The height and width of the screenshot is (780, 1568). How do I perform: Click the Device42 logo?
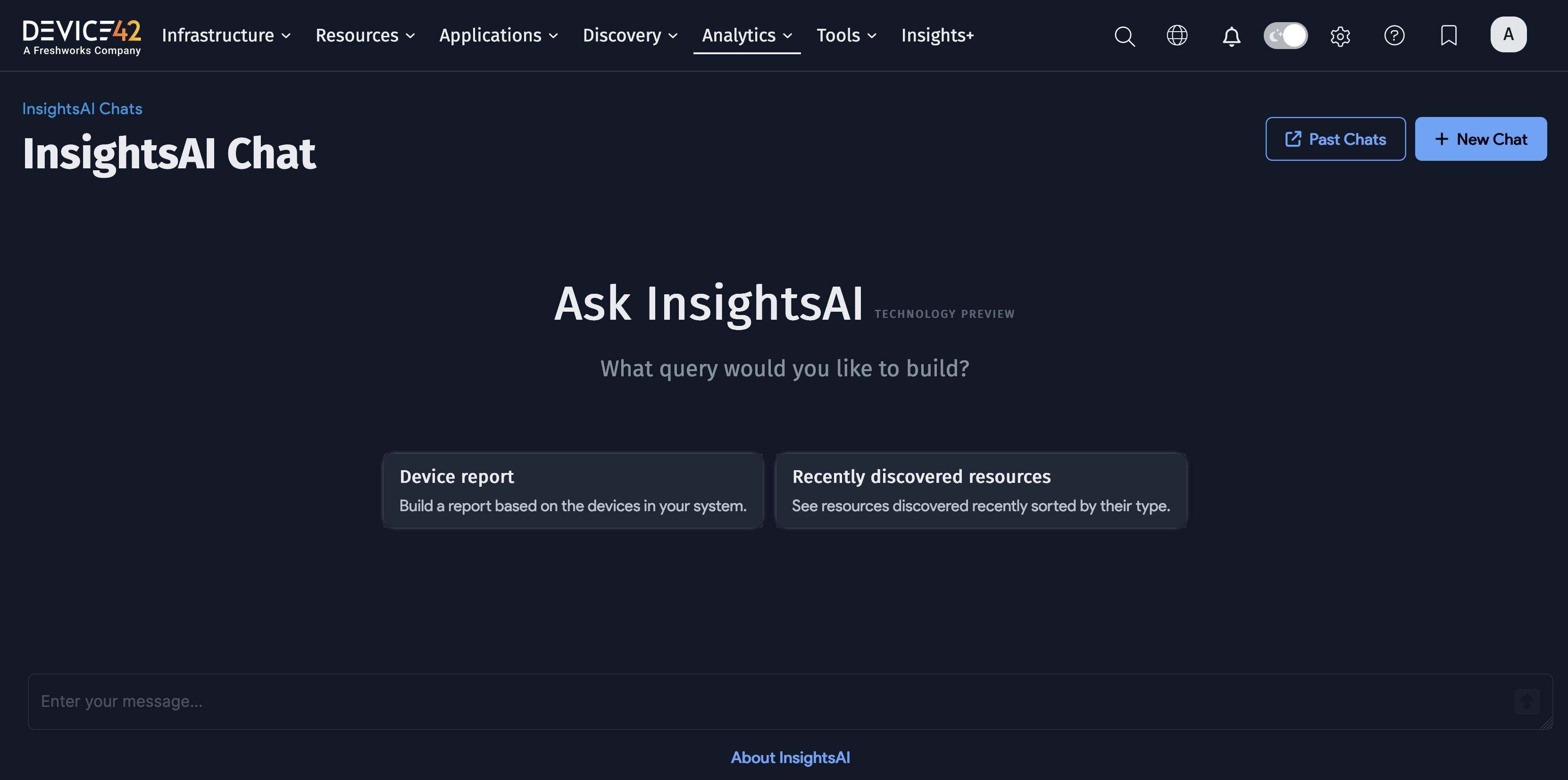pos(81,36)
